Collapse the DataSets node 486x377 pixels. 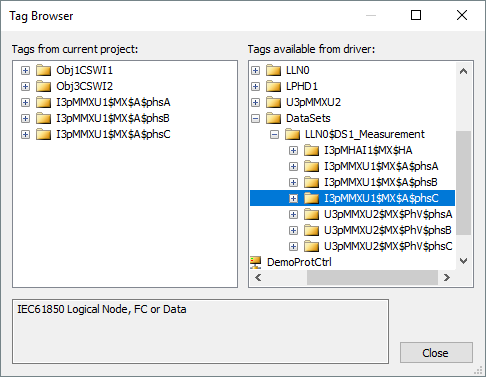[255, 119]
